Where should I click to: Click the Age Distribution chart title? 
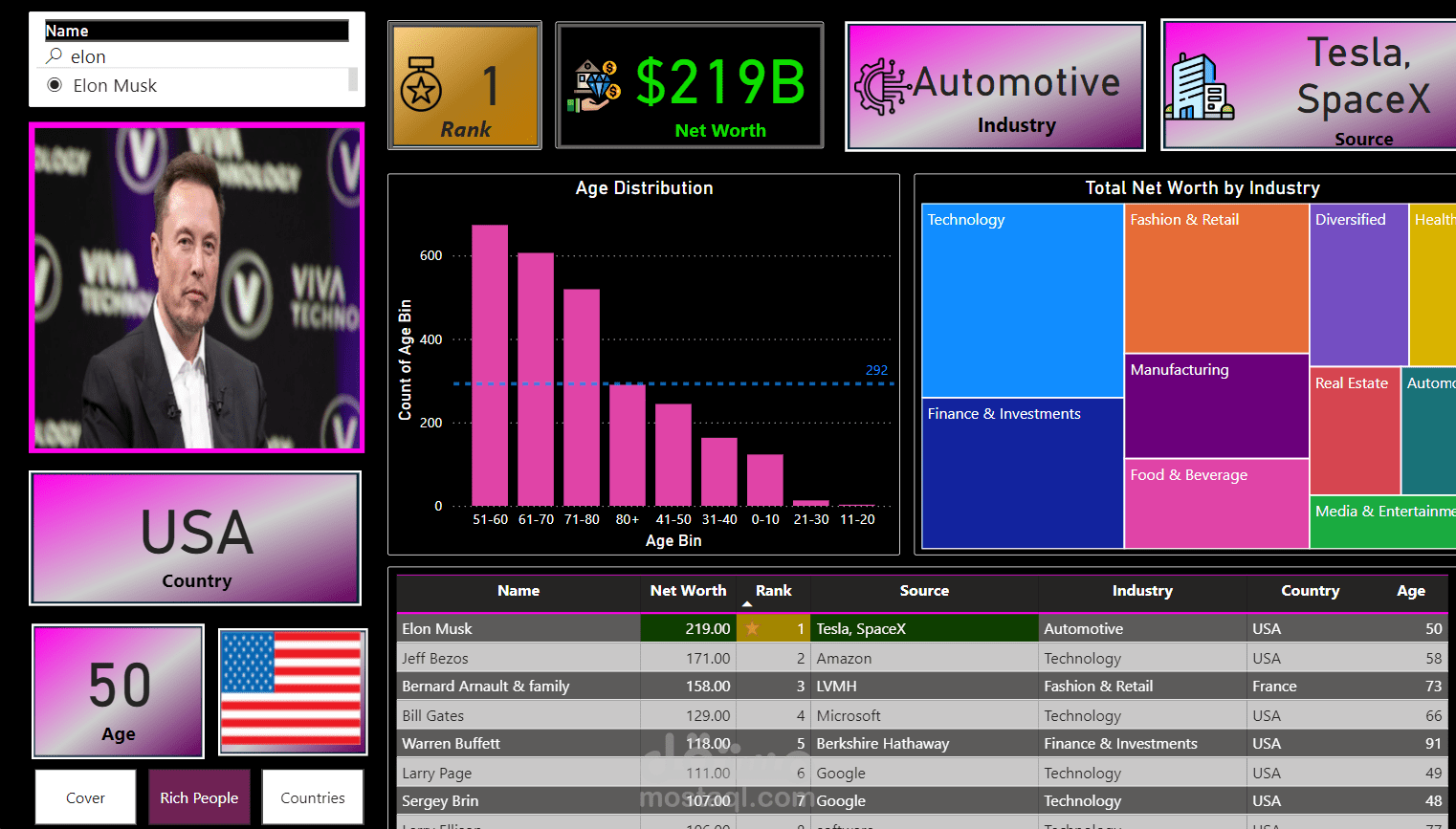click(x=644, y=188)
